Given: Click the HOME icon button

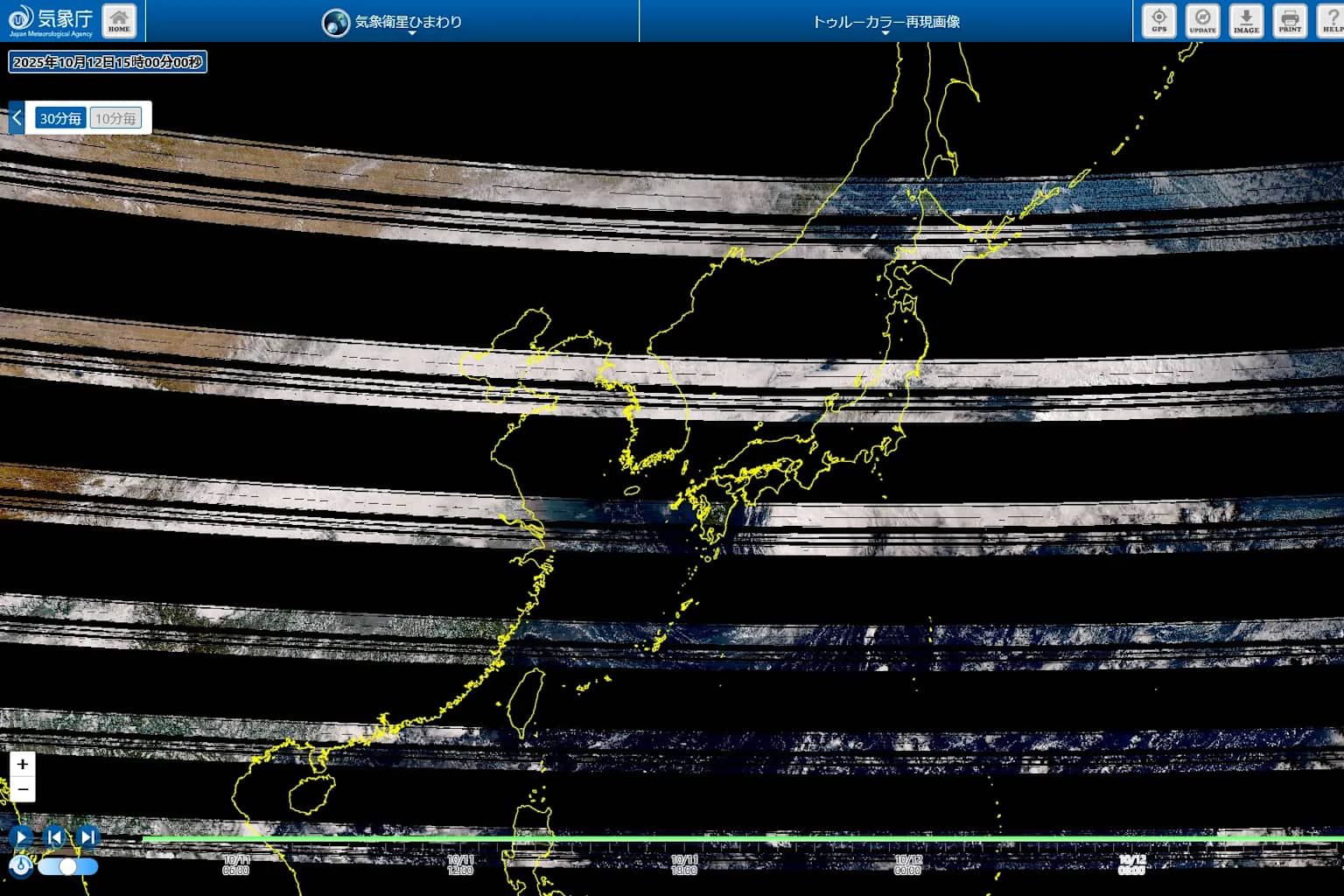Looking at the screenshot, I should pyautogui.click(x=119, y=21).
